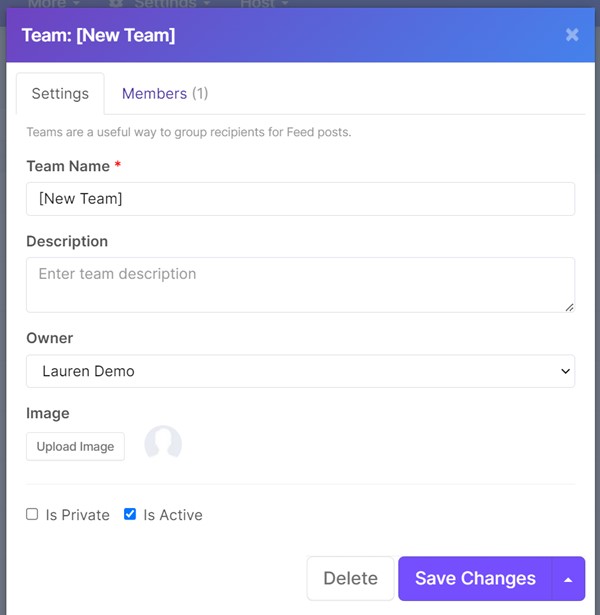
Task: Select the Settings tab
Action: 60,93
